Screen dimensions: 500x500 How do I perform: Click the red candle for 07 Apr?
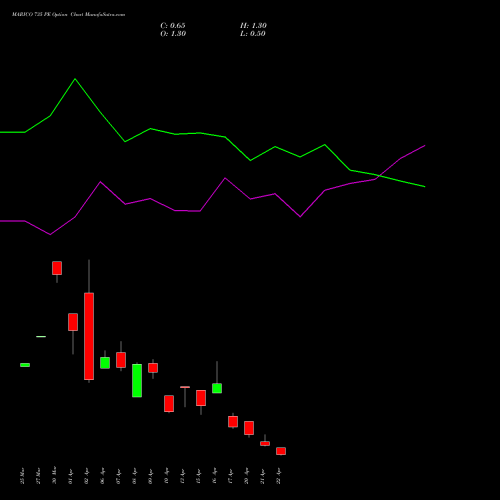click(x=121, y=360)
